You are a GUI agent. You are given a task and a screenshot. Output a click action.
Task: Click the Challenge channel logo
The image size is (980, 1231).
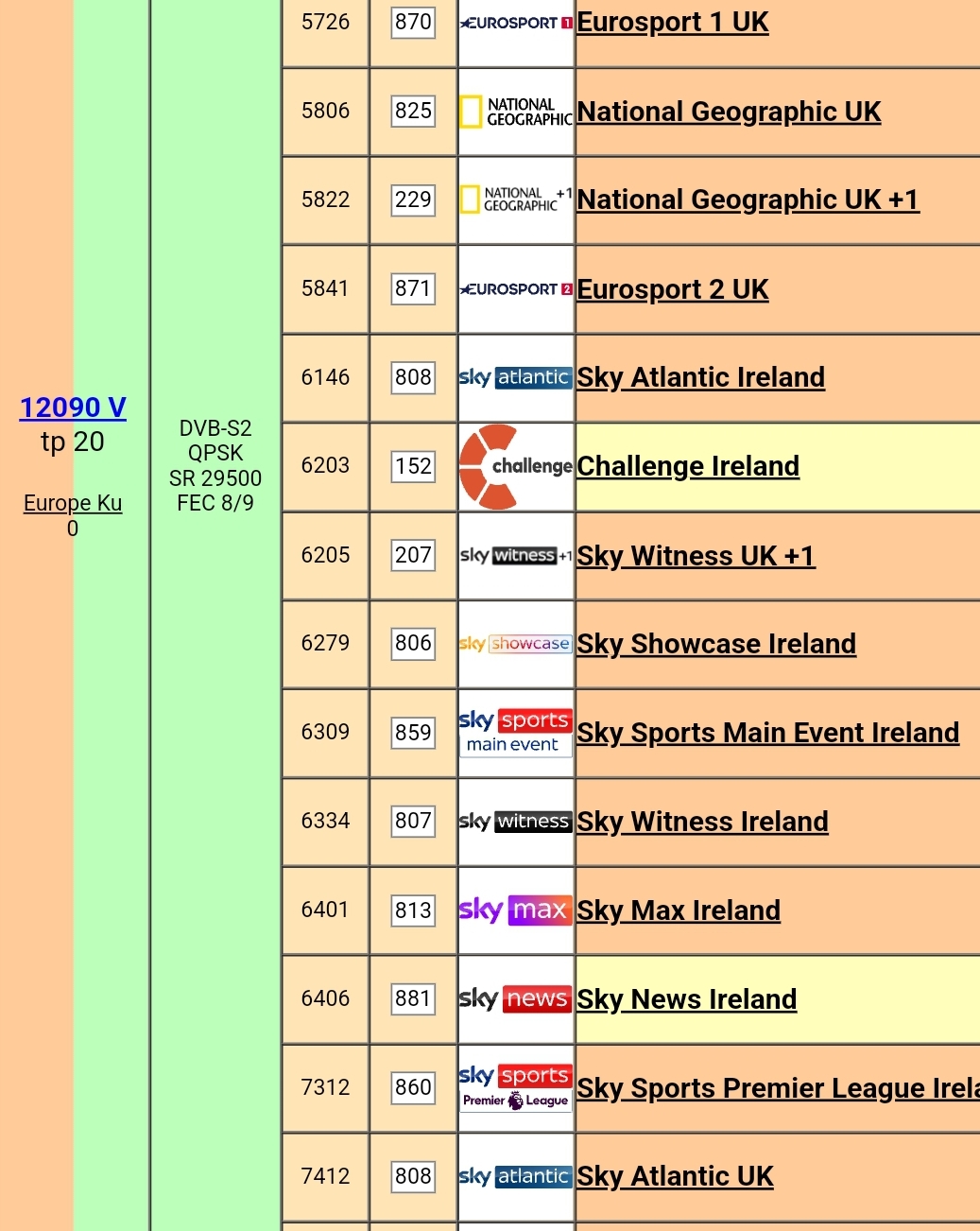pos(516,466)
